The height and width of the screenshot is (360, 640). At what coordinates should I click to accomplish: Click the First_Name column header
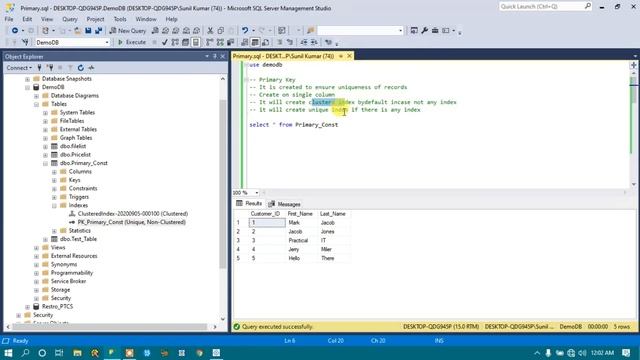300,214
